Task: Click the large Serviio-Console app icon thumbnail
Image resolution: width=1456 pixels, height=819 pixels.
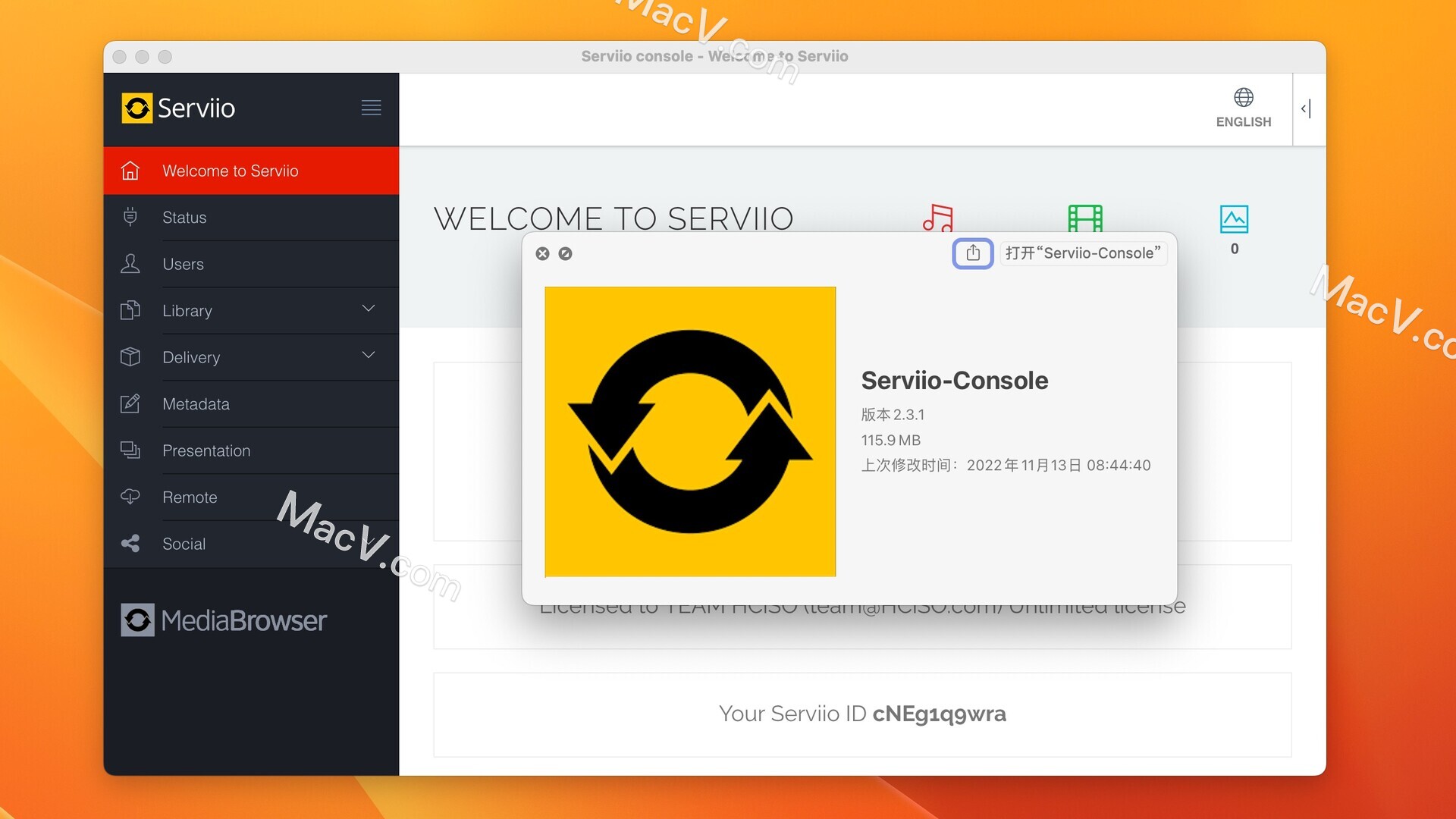Action: pos(690,431)
